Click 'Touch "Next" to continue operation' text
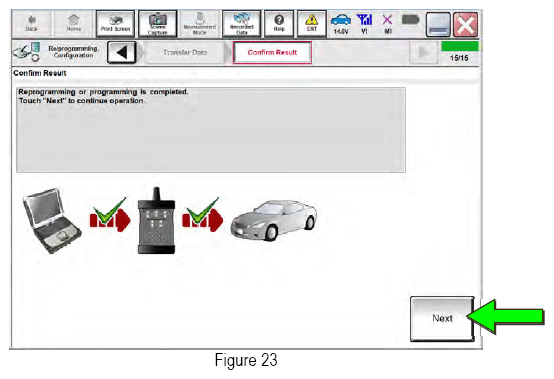 (82, 101)
